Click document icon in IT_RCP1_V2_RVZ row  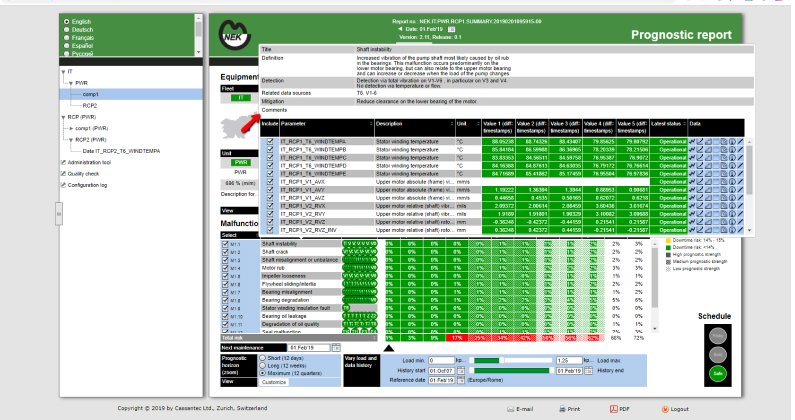[x=724, y=222]
